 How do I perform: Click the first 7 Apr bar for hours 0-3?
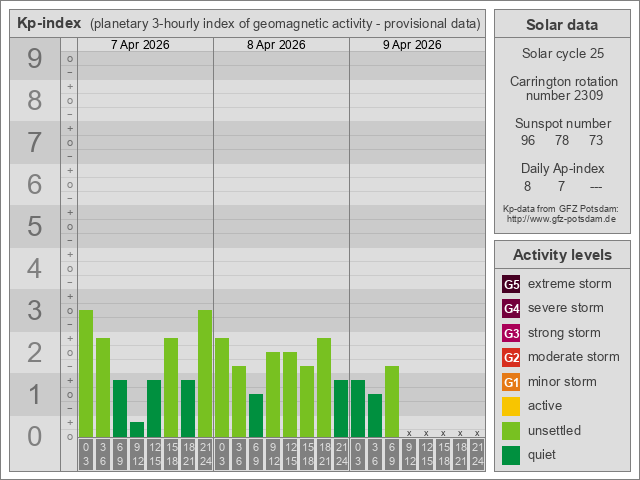tap(86, 373)
